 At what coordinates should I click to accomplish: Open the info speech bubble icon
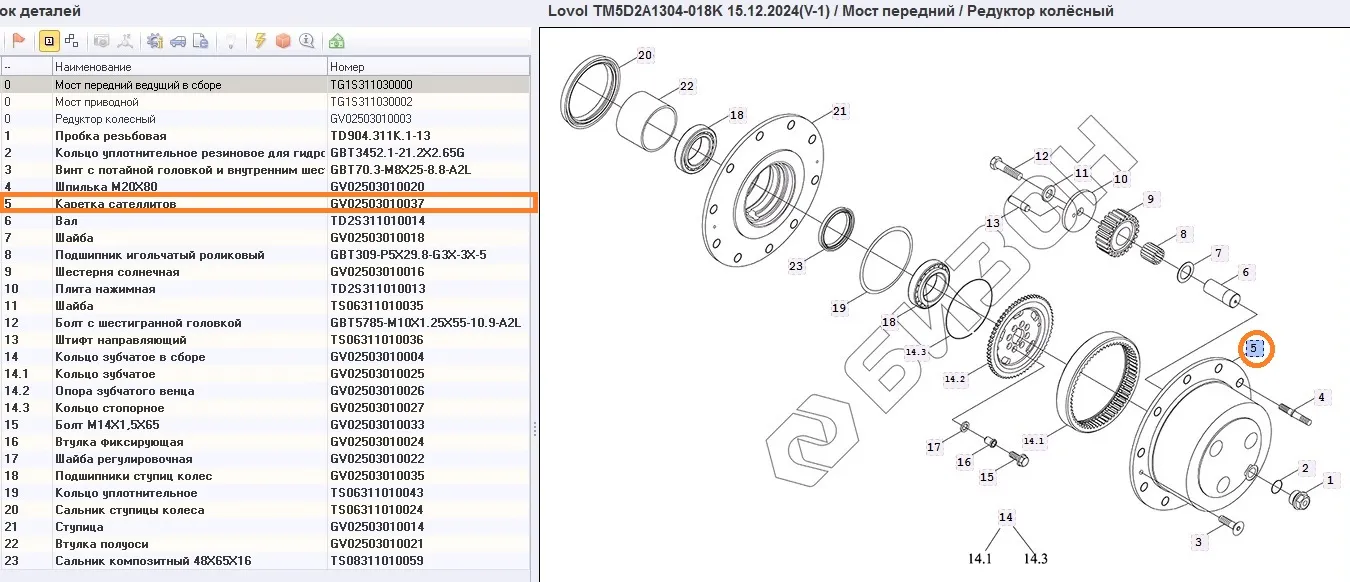coord(306,41)
